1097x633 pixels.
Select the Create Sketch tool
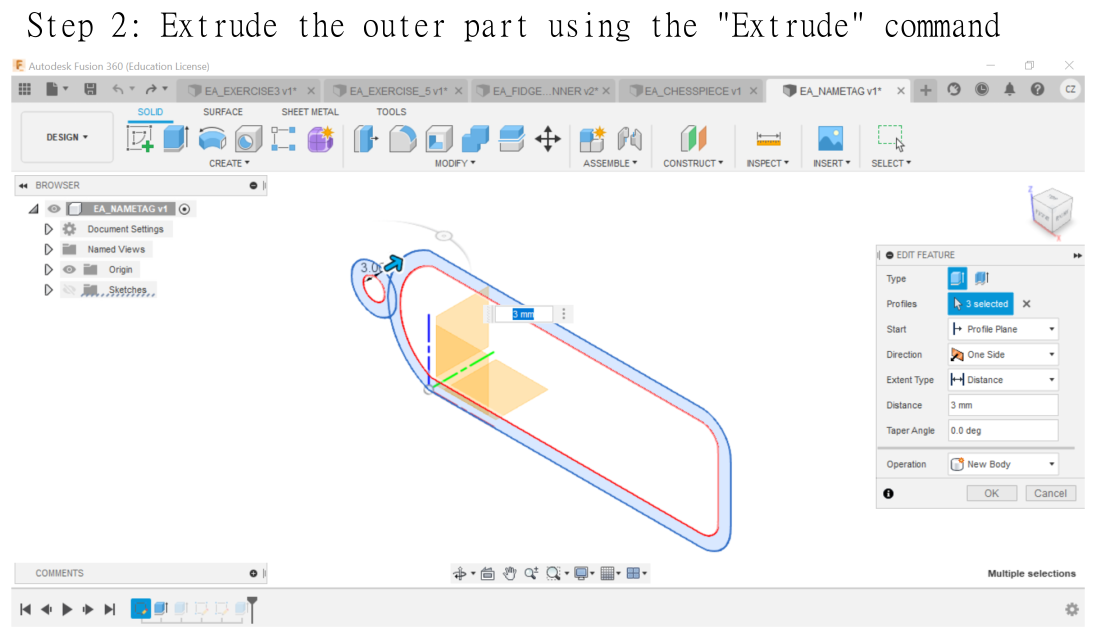coord(141,140)
